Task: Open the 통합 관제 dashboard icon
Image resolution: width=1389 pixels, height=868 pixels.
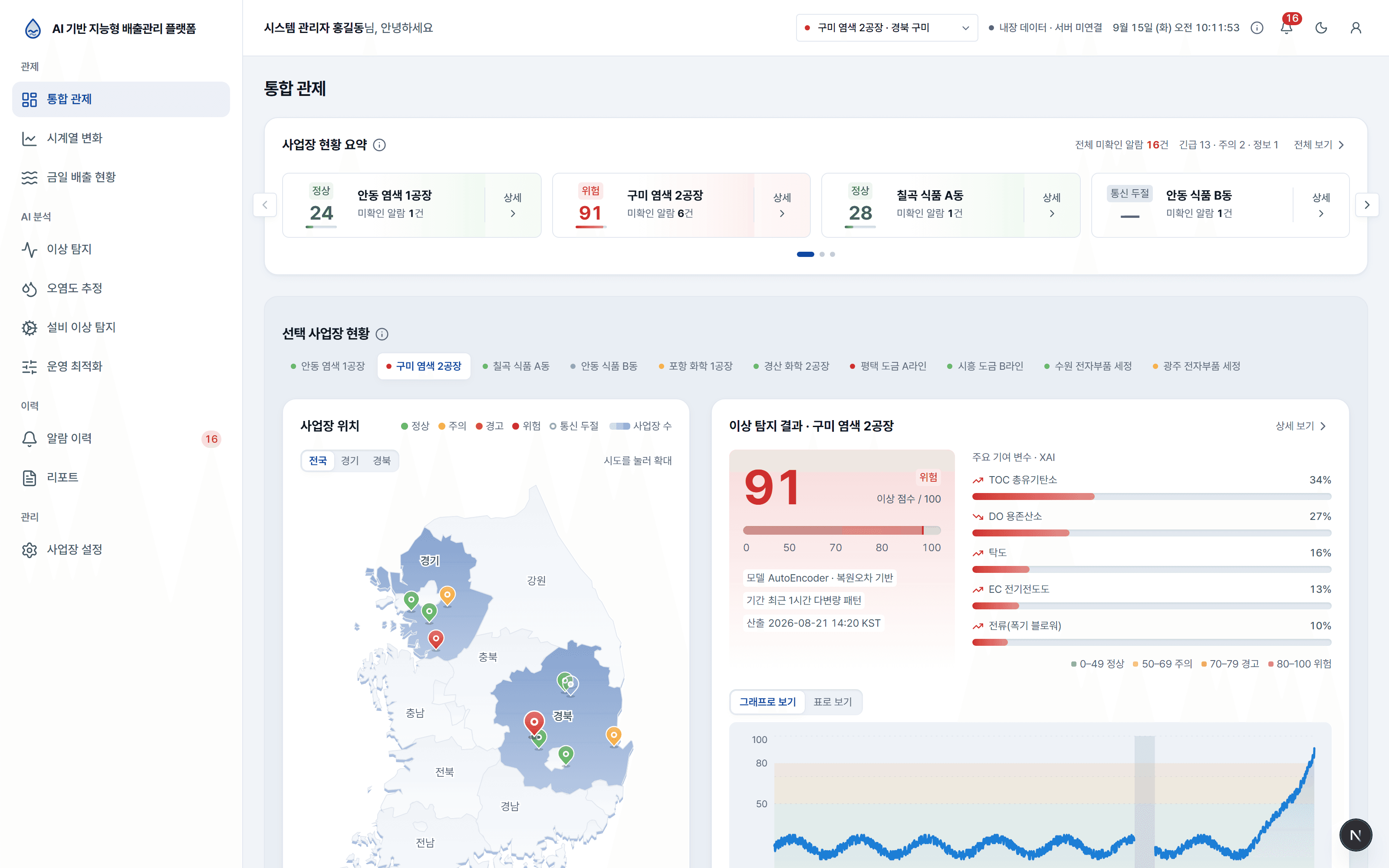Action: click(29, 99)
